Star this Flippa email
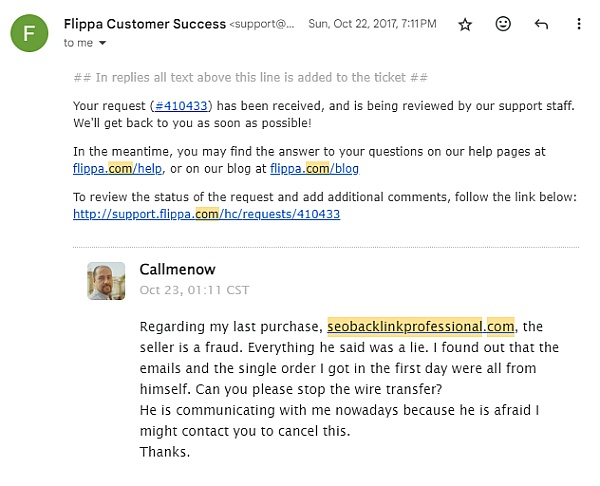The height and width of the screenshot is (486, 600). coord(465,24)
